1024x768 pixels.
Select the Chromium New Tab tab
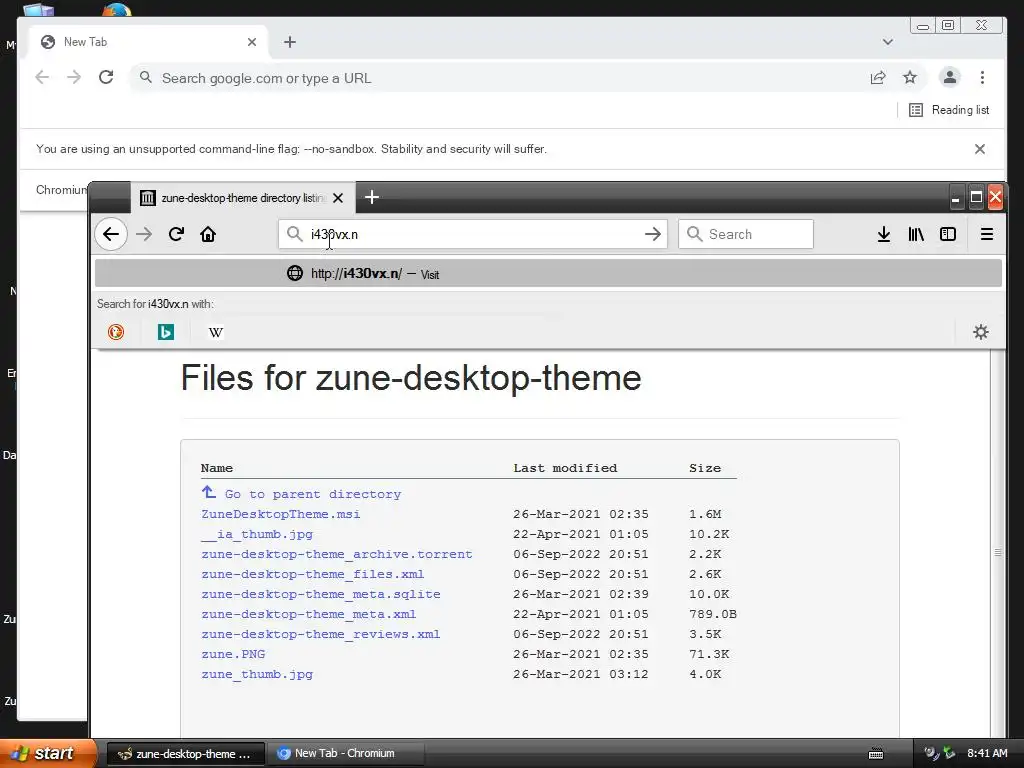coord(149,42)
